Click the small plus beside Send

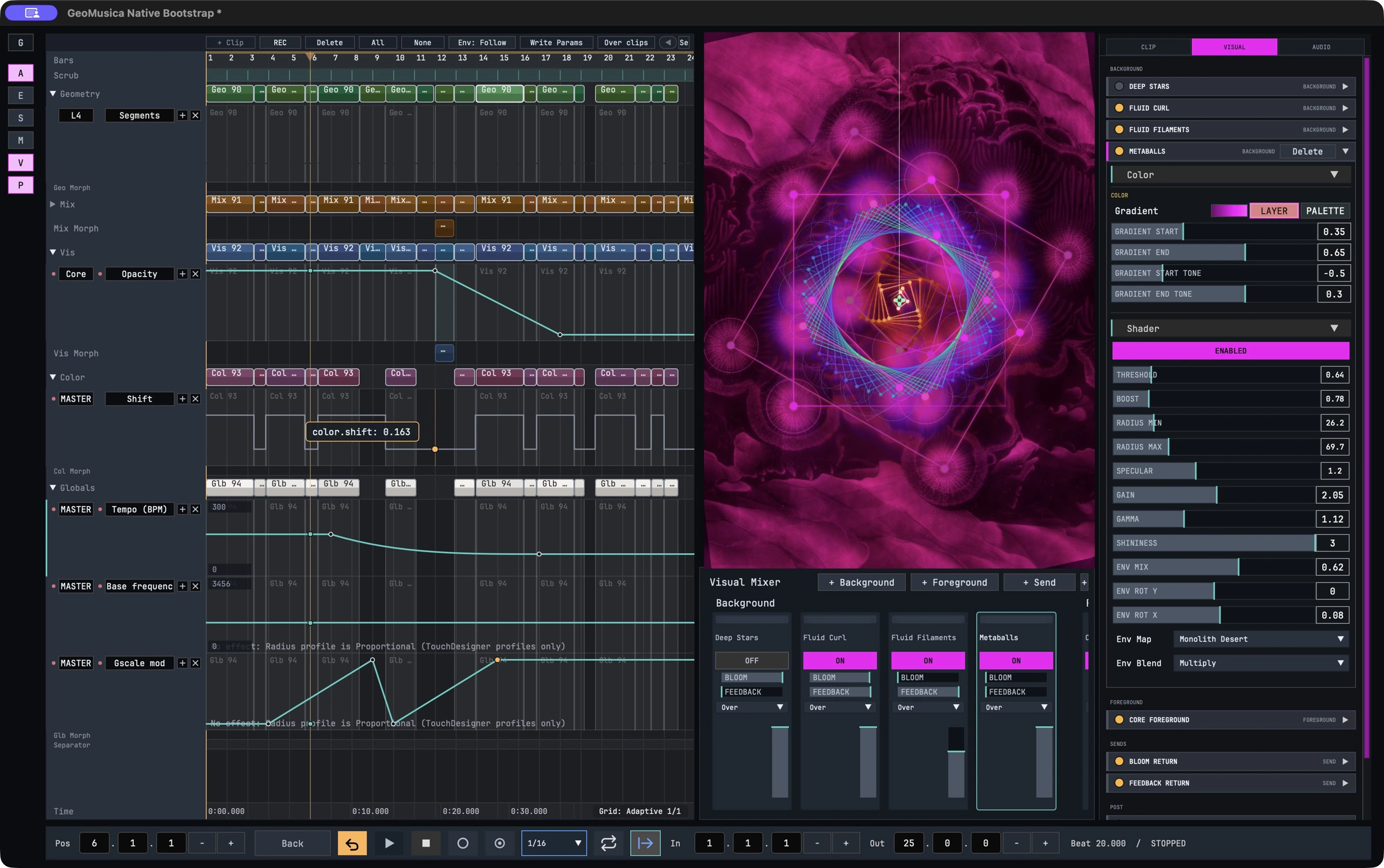click(x=1084, y=583)
